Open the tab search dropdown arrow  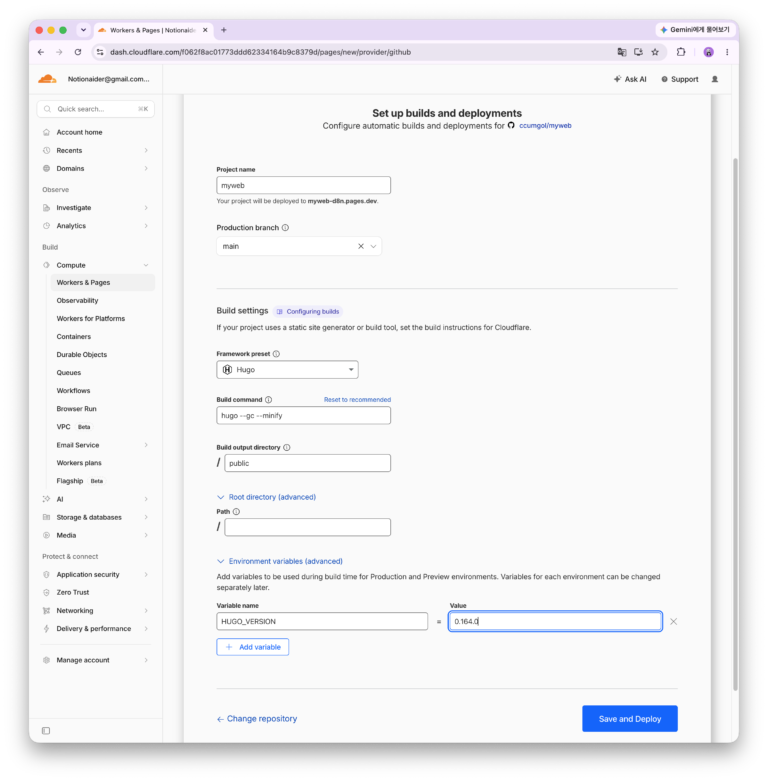tap(83, 30)
